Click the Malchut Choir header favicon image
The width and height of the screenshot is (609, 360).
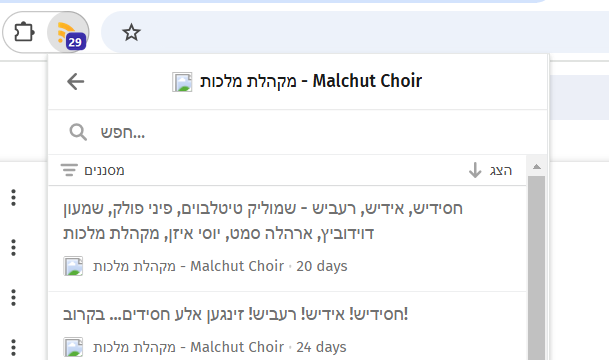[x=182, y=82]
